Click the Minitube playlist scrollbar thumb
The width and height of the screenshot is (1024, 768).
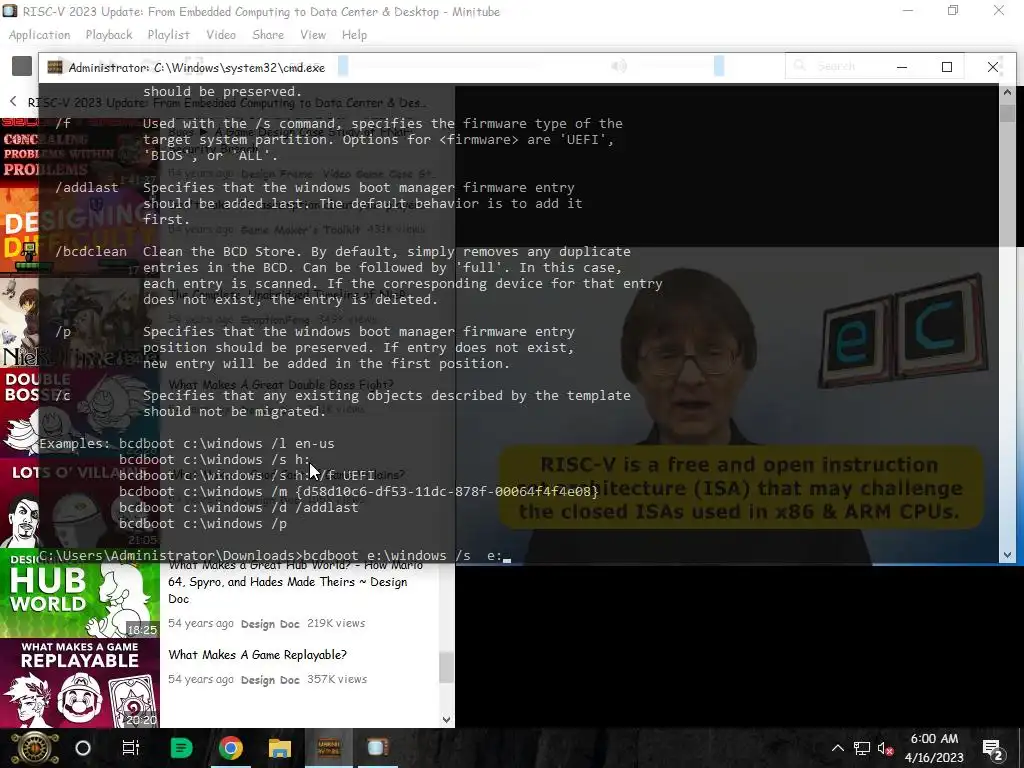(x=446, y=667)
